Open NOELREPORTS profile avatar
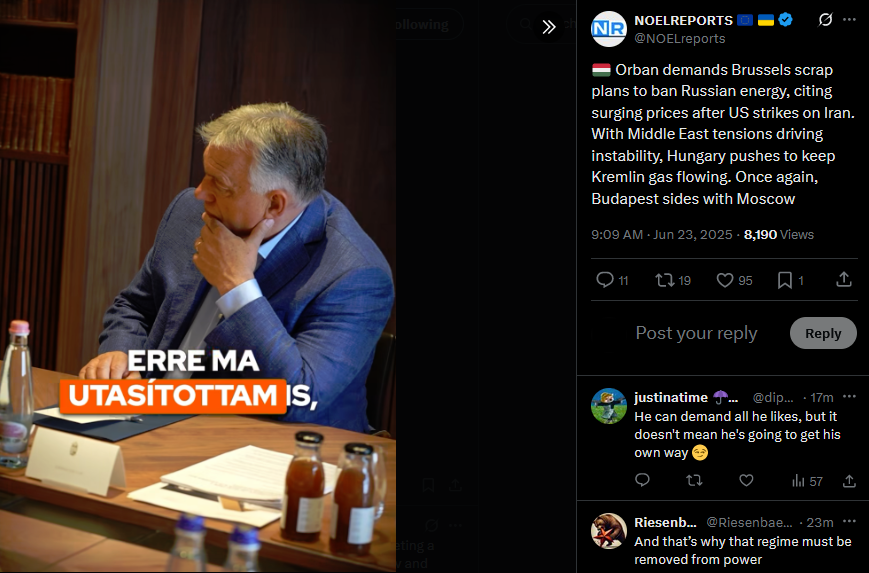 [x=609, y=28]
